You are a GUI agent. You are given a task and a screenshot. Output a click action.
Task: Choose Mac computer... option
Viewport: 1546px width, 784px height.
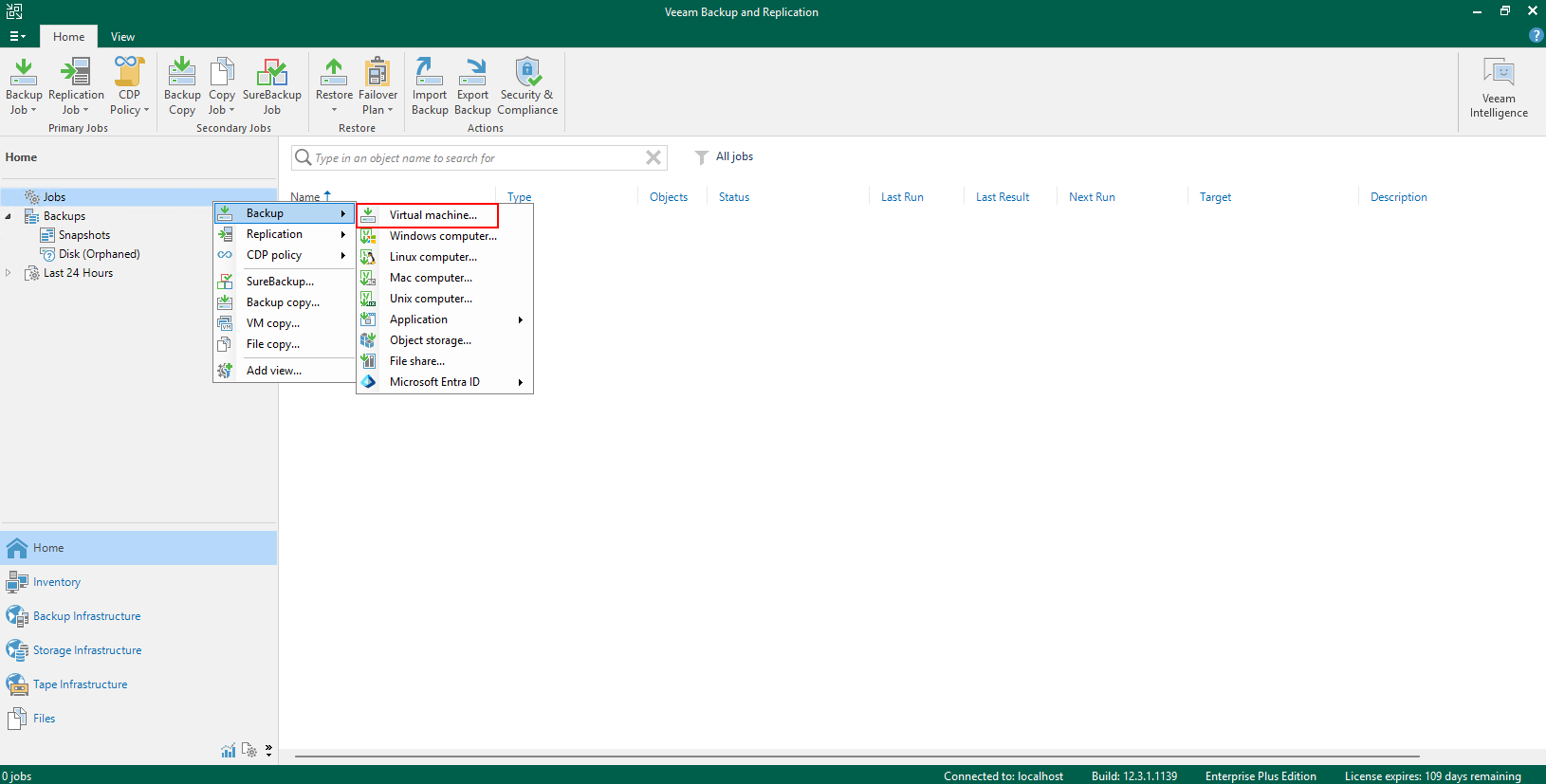[x=445, y=278]
